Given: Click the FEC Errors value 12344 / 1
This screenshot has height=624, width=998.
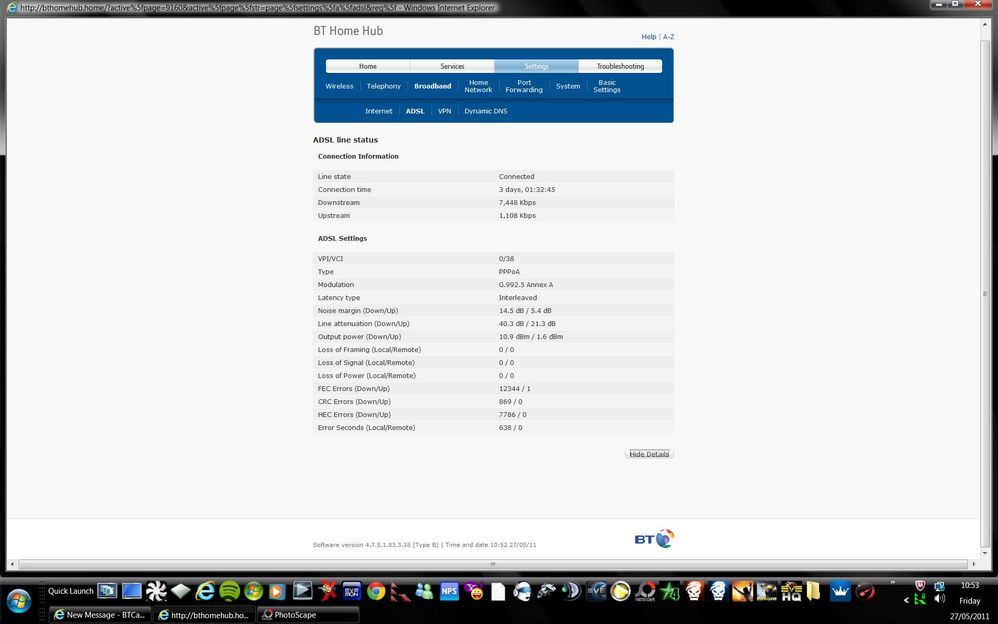Looking at the screenshot, I should coord(514,388).
